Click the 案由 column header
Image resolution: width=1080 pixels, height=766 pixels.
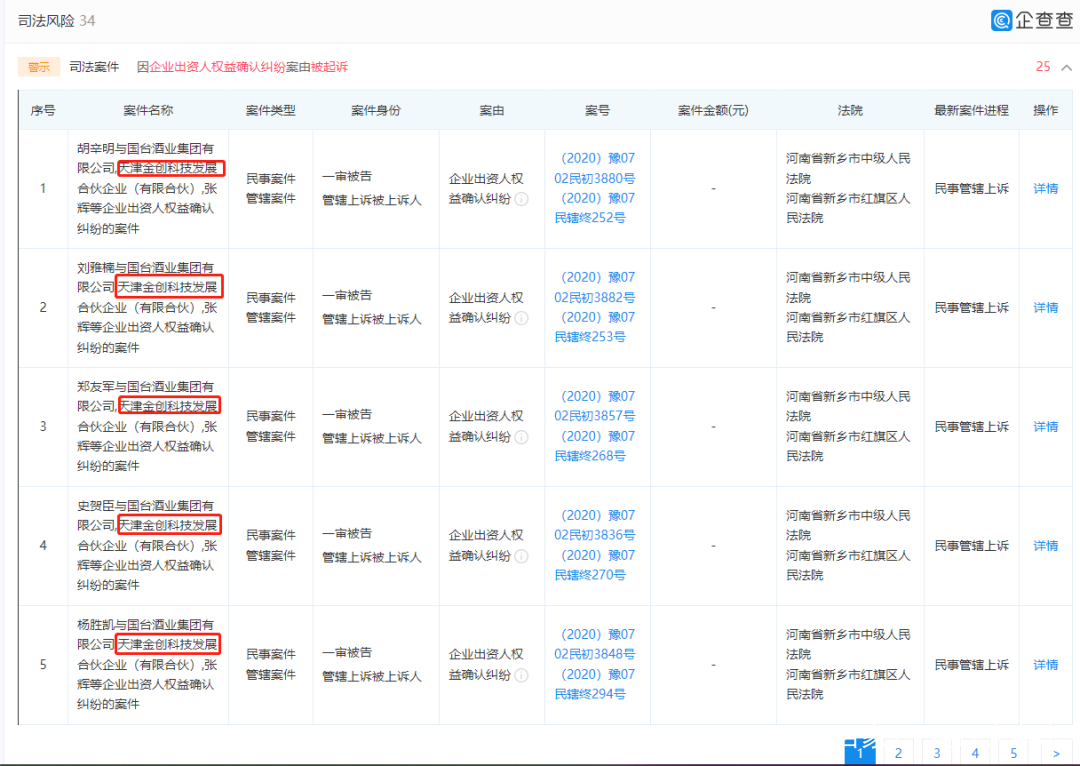pyautogui.click(x=492, y=110)
